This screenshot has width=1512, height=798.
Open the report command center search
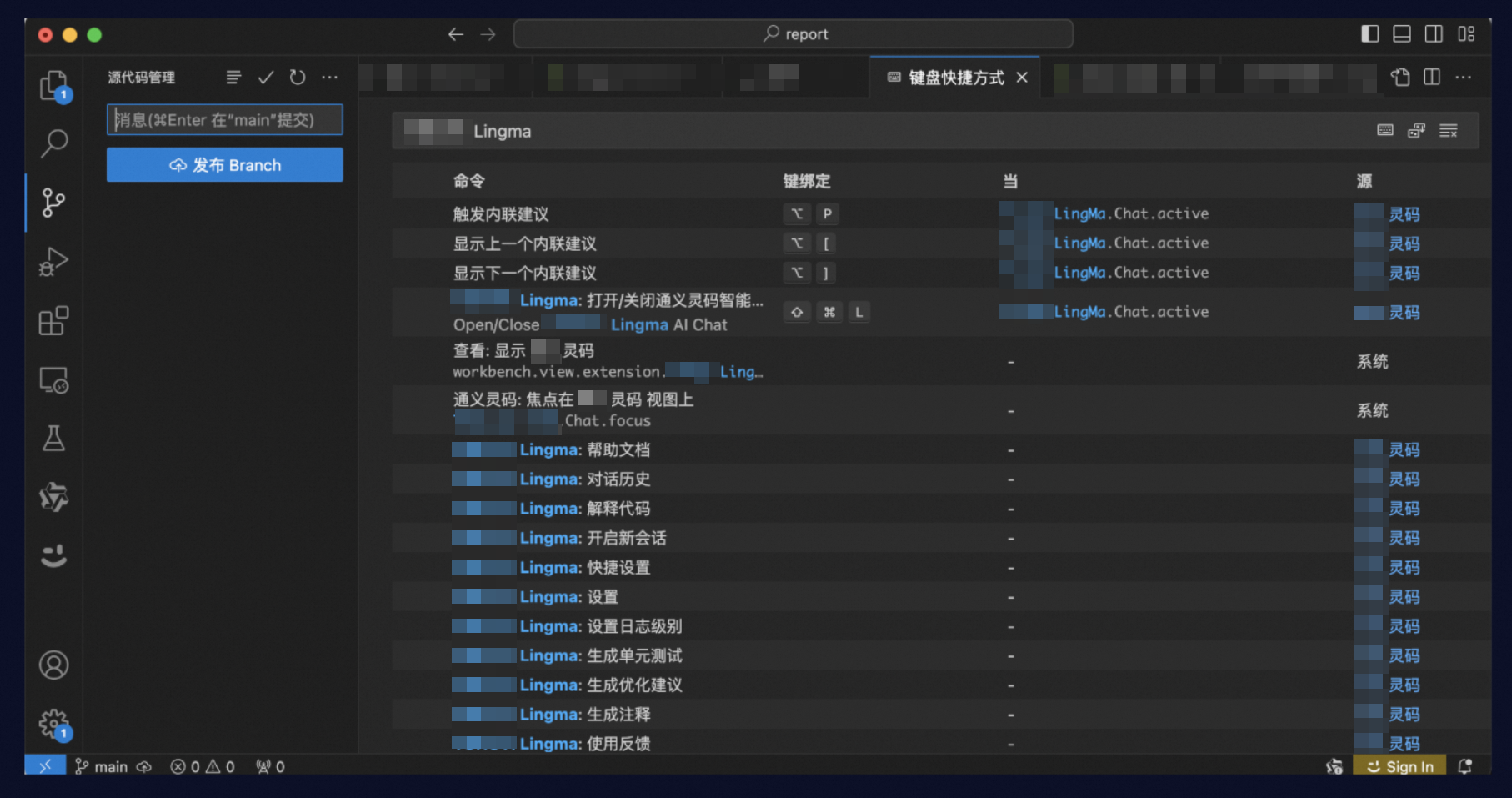pos(794,34)
